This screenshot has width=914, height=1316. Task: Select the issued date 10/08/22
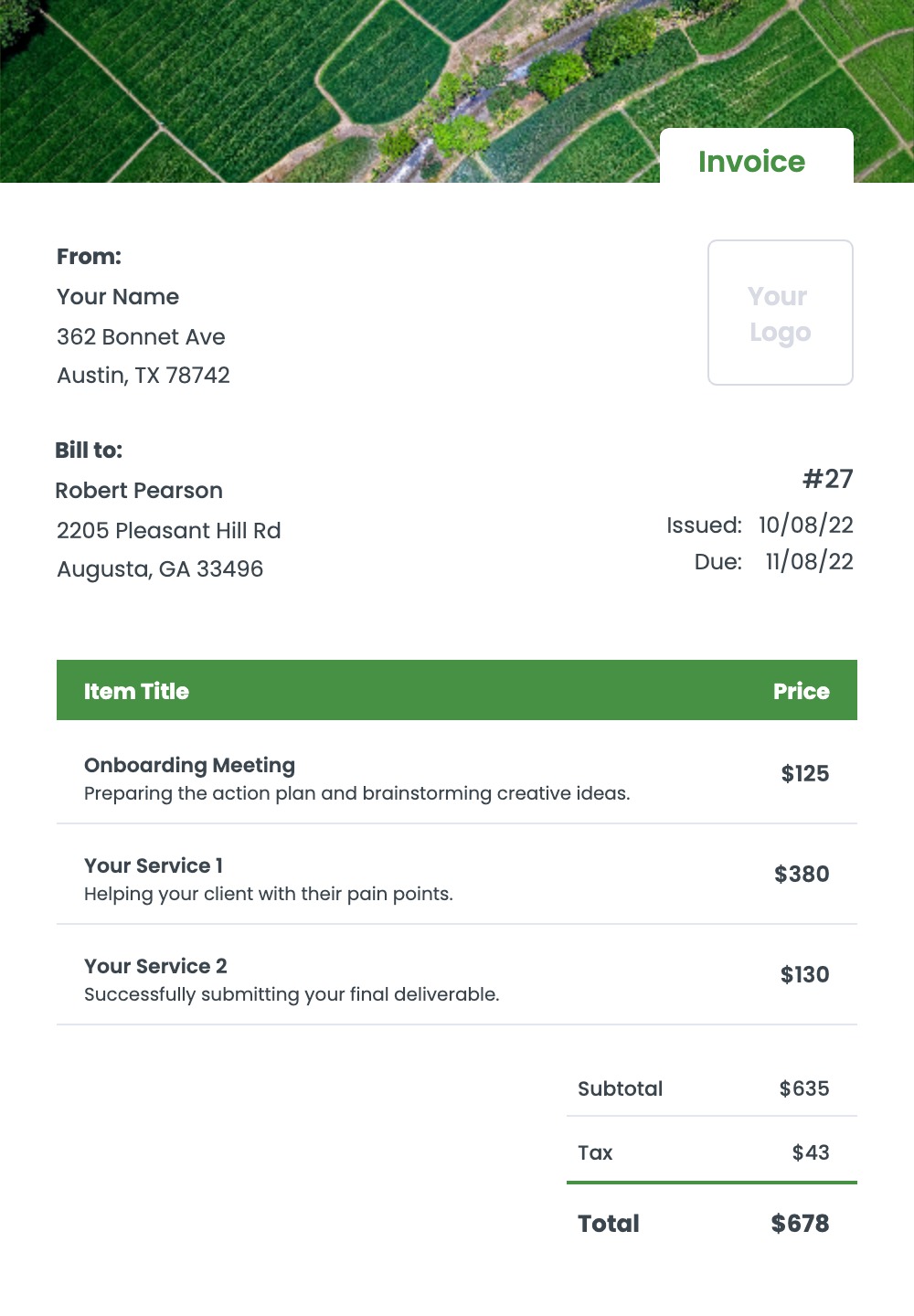point(806,525)
